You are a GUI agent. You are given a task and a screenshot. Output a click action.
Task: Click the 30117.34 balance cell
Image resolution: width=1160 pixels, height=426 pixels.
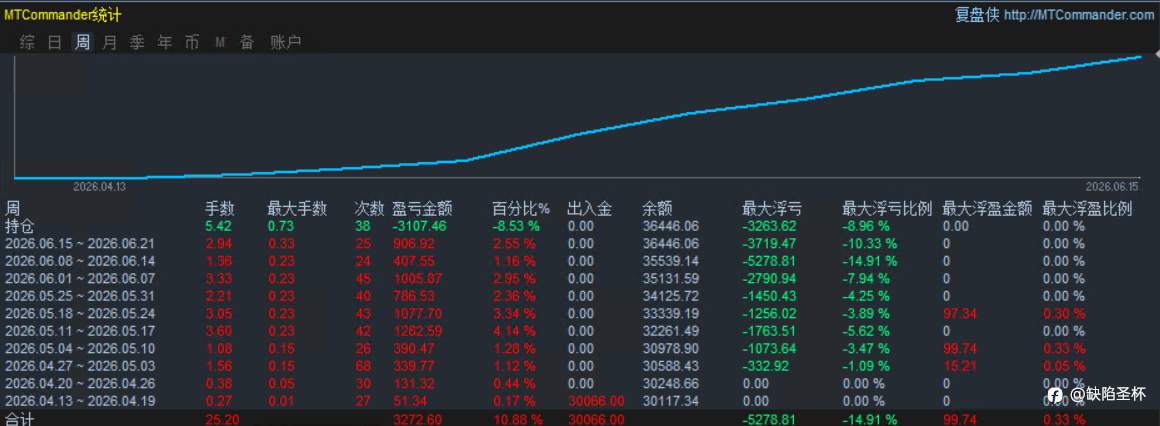coord(670,402)
